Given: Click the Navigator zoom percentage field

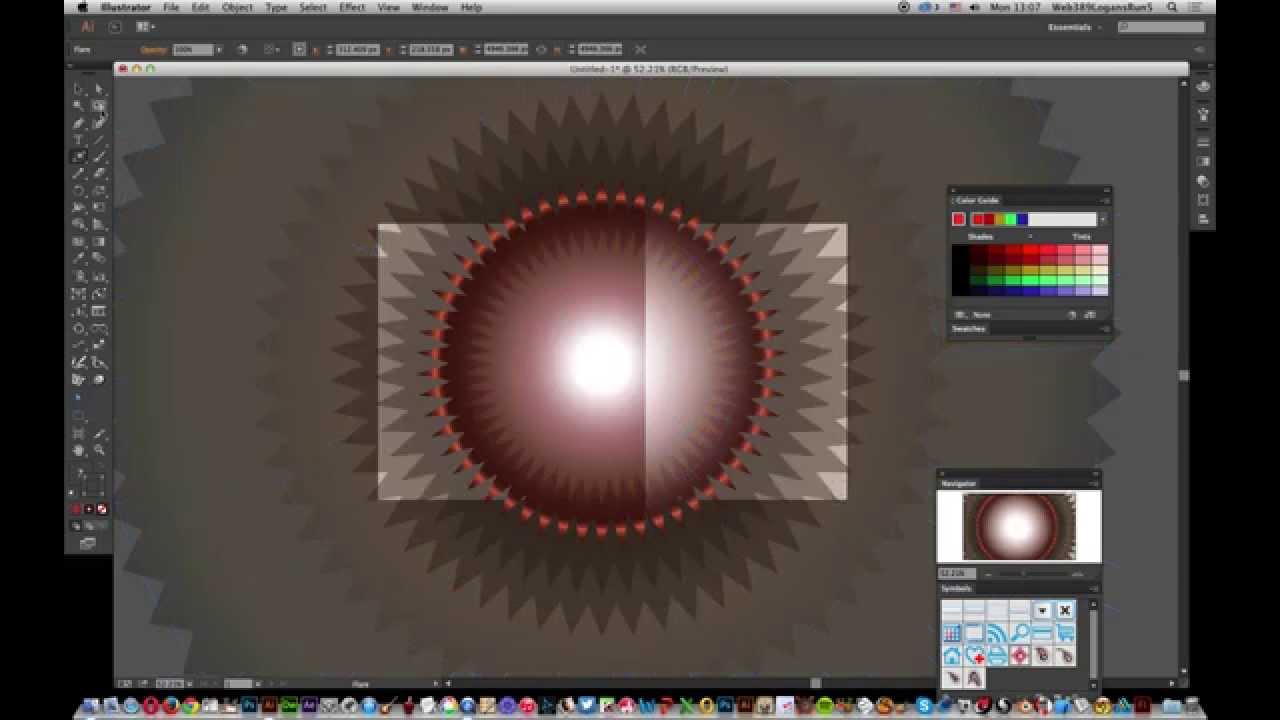Looking at the screenshot, I should [x=956, y=574].
